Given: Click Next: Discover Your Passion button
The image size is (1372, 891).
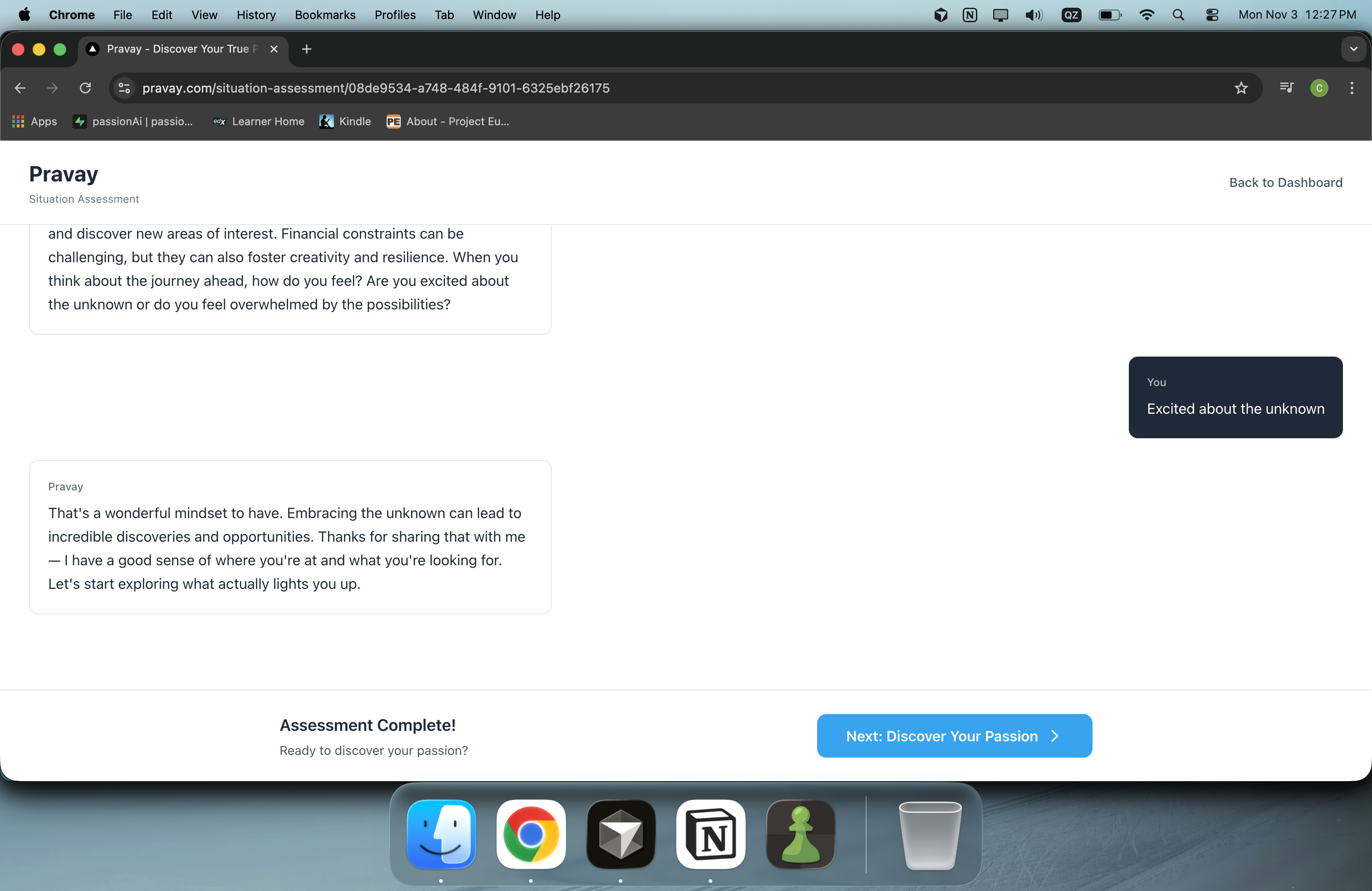Looking at the screenshot, I should click(x=954, y=736).
